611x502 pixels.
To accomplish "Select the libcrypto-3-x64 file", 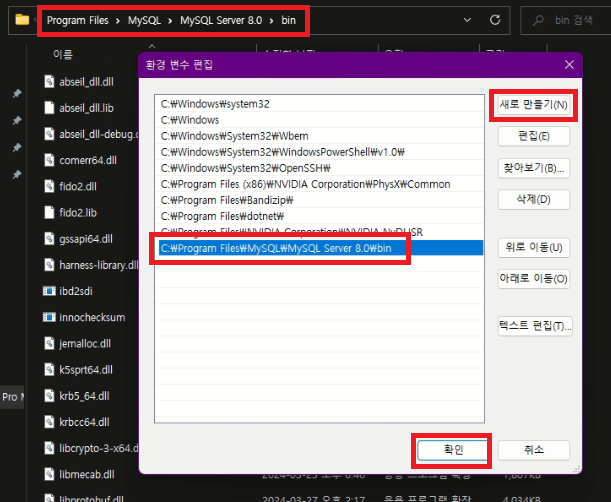I will coord(99,448).
